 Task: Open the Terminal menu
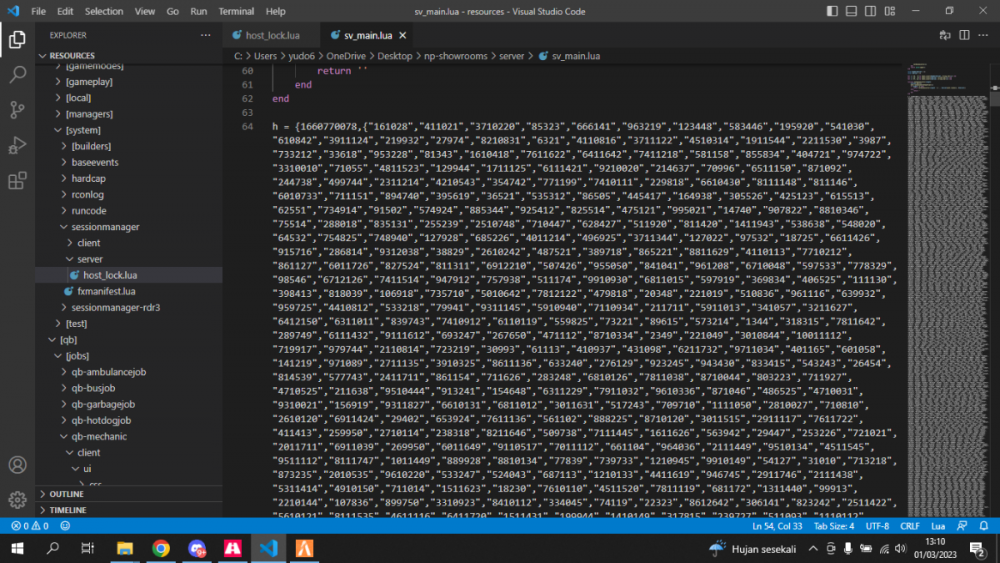coord(236,11)
